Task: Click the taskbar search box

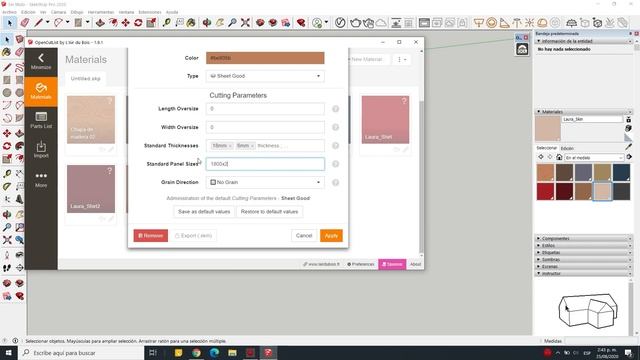Action: [81, 353]
